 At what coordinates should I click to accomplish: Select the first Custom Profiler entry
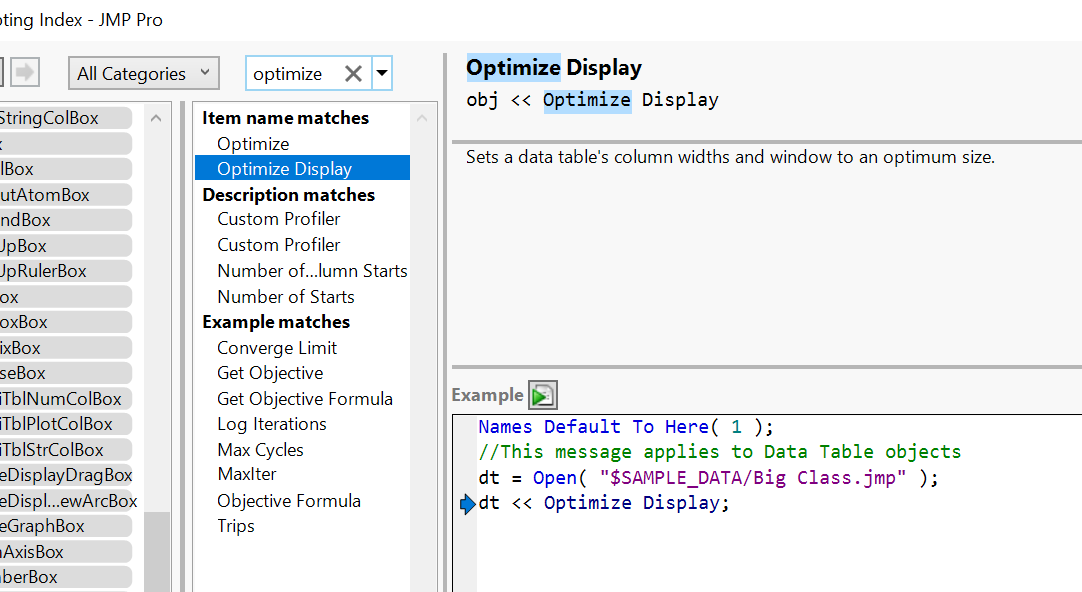coord(278,219)
